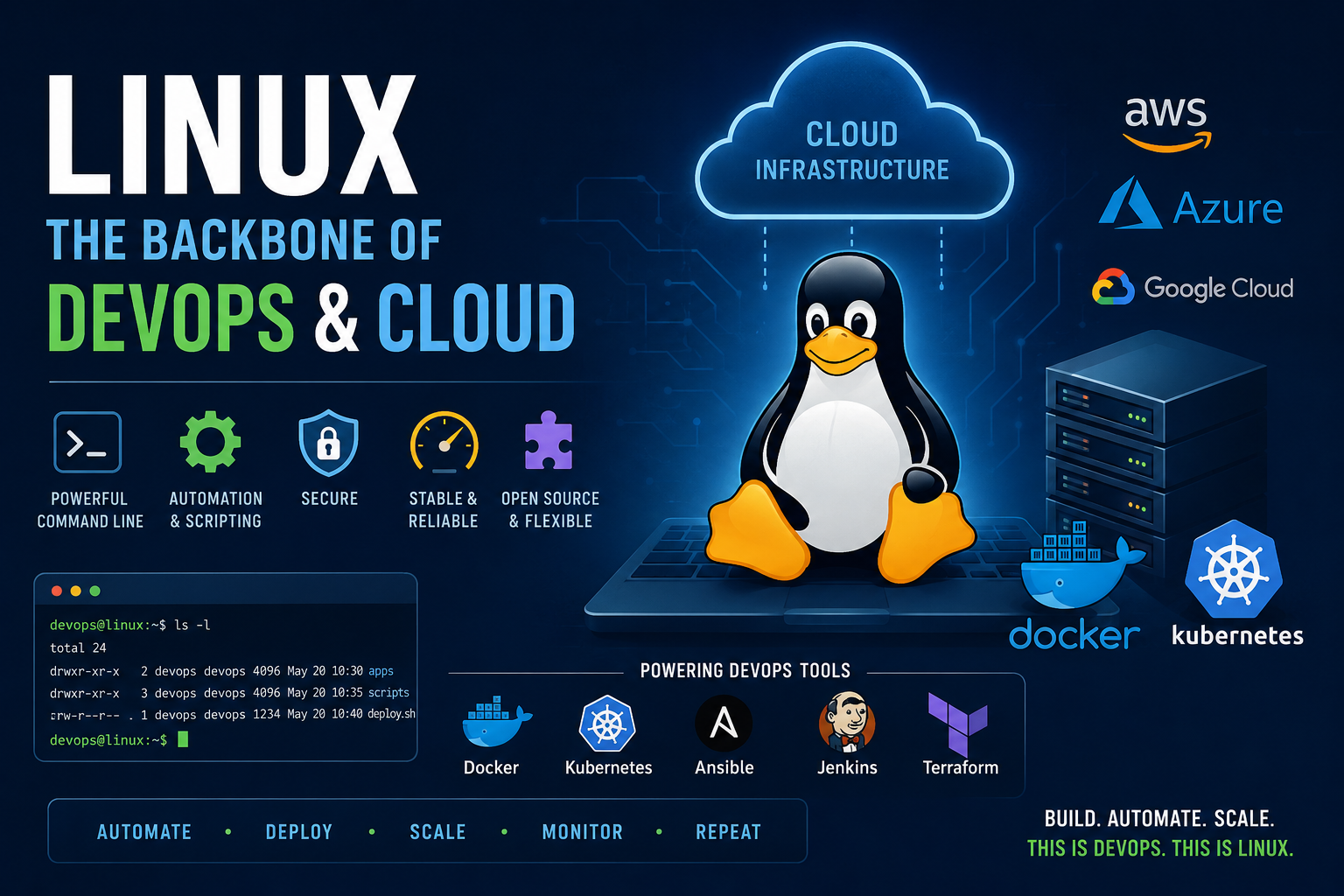Click MONITOR in the bottom workflow bar
This screenshot has width=1344, height=896.
[x=583, y=832]
